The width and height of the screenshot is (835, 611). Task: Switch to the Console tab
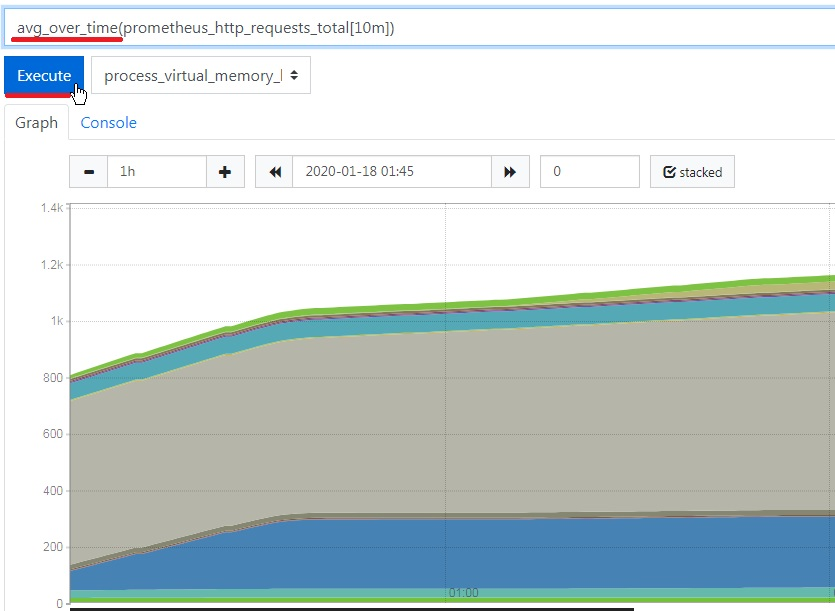click(x=109, y=123)
